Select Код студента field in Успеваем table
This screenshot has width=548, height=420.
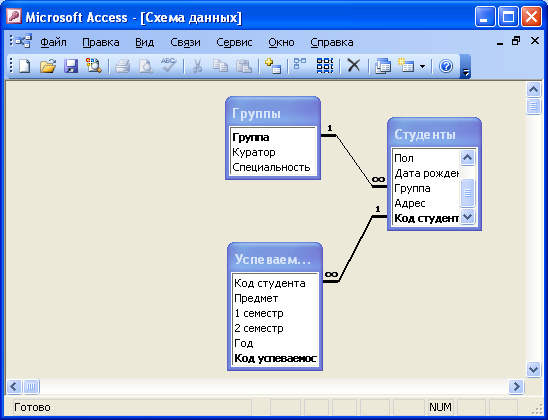click(x=275, y=283)
